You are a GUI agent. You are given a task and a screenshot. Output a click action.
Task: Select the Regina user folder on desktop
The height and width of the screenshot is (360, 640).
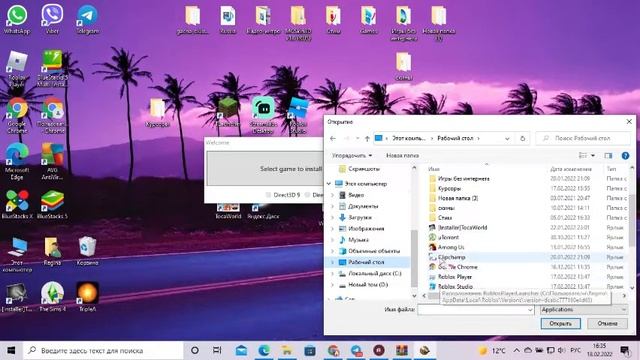(x=52, y=251)
